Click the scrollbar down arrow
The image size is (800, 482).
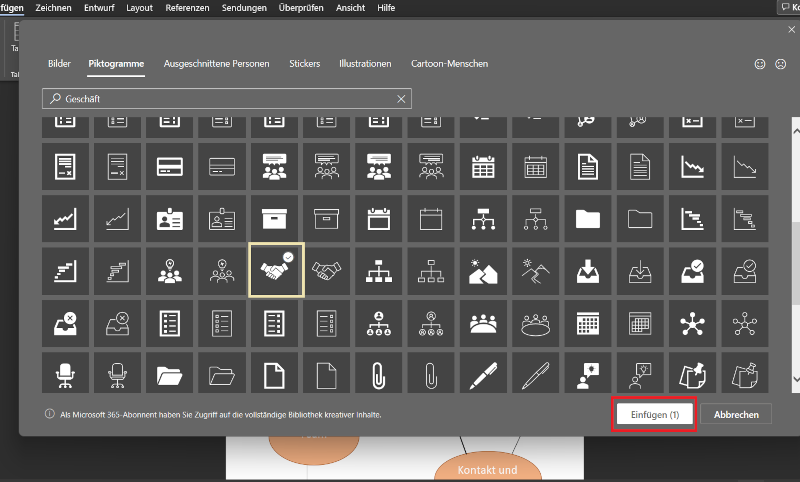[x=796, y=379]
